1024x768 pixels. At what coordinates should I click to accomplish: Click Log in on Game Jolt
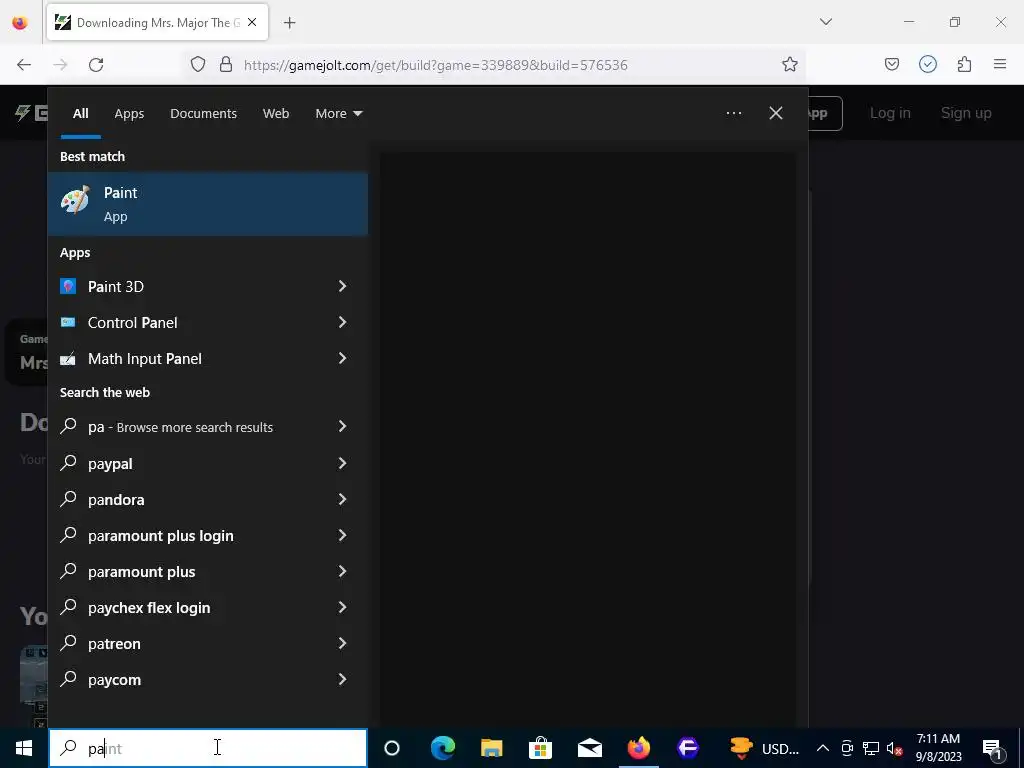(889, 113)
